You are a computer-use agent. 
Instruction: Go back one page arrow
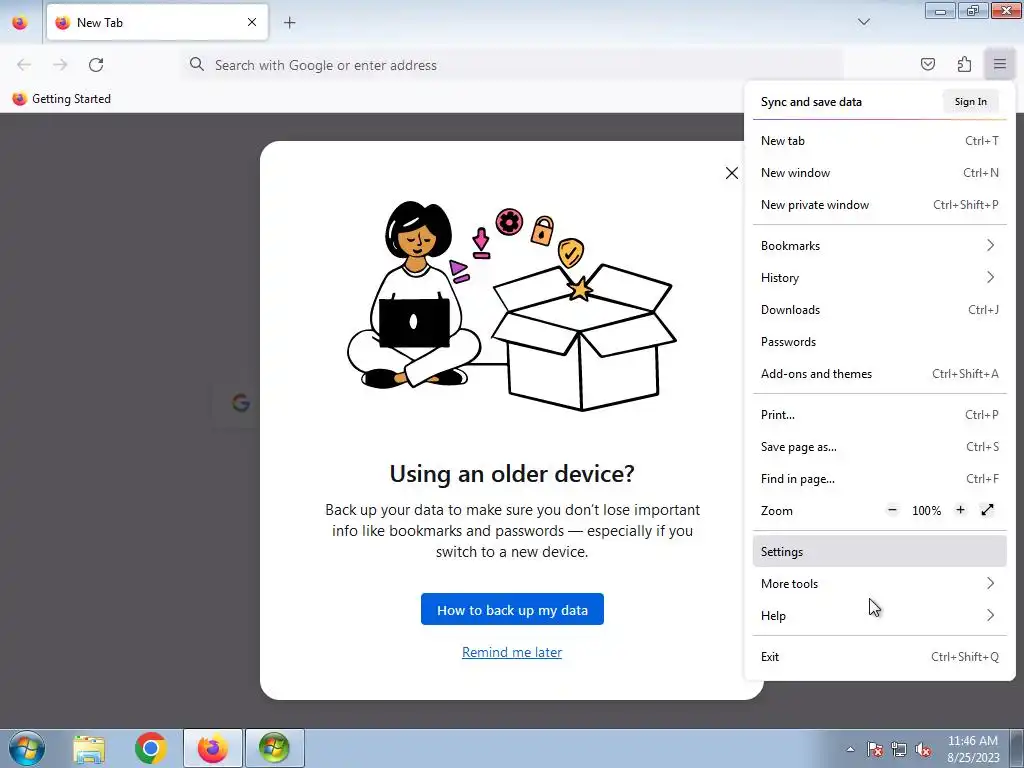point(24,65)
